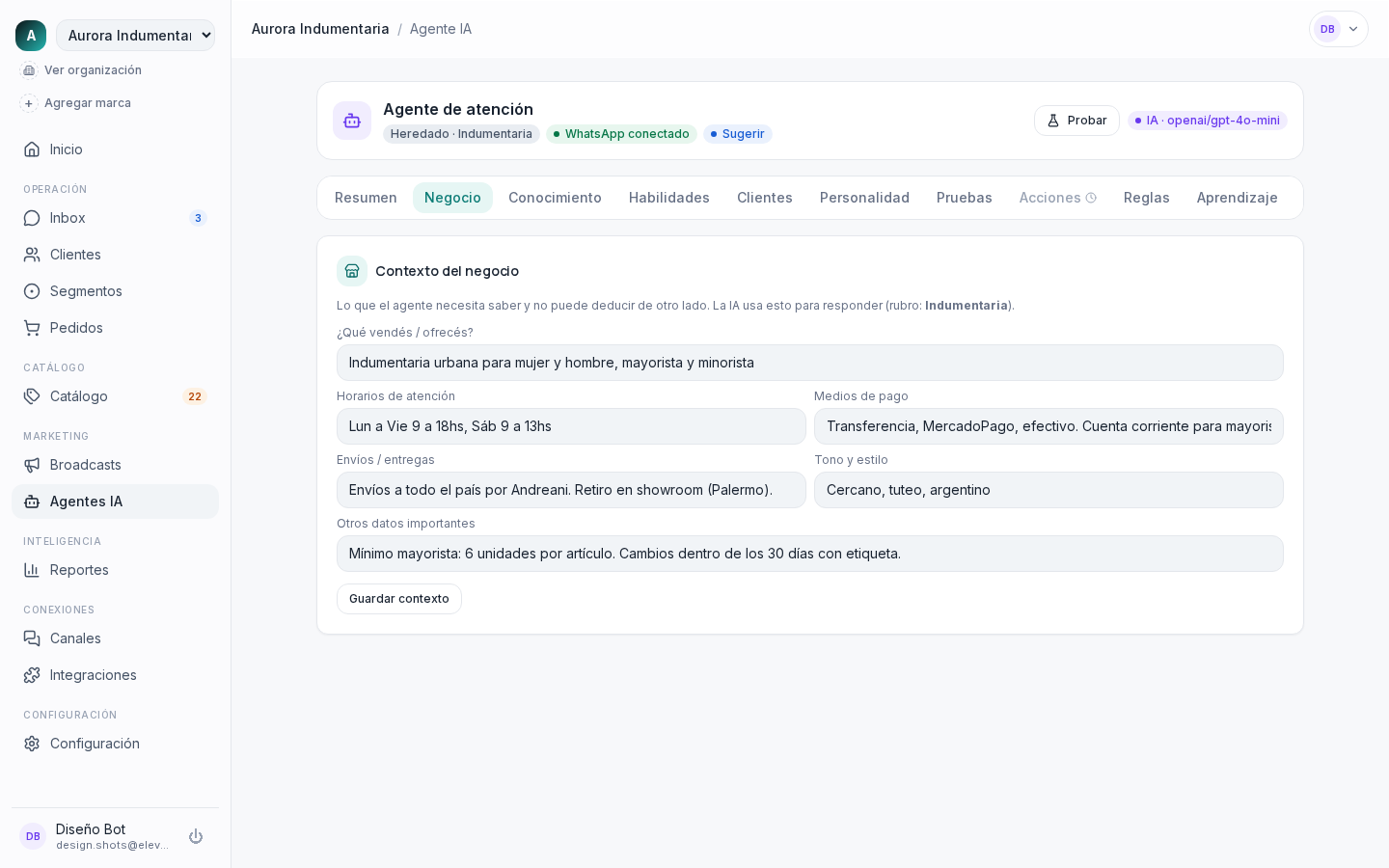Click the Agente IA breadcrumb text
The image size is (1389, 868).
pos(441,29)
